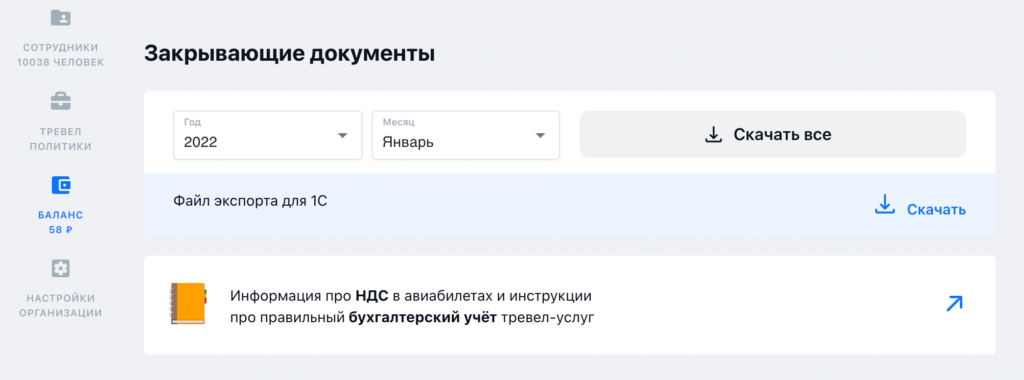Image resolution: width=1024 pixels, height=380 pixels.
Task: Click the blue download icon beside Скачать
Action: [x=884, y=204]
